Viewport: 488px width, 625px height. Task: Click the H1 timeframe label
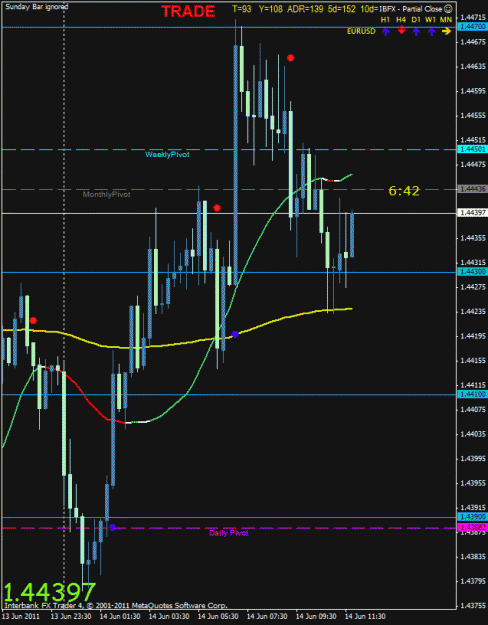tap(385, 19)
